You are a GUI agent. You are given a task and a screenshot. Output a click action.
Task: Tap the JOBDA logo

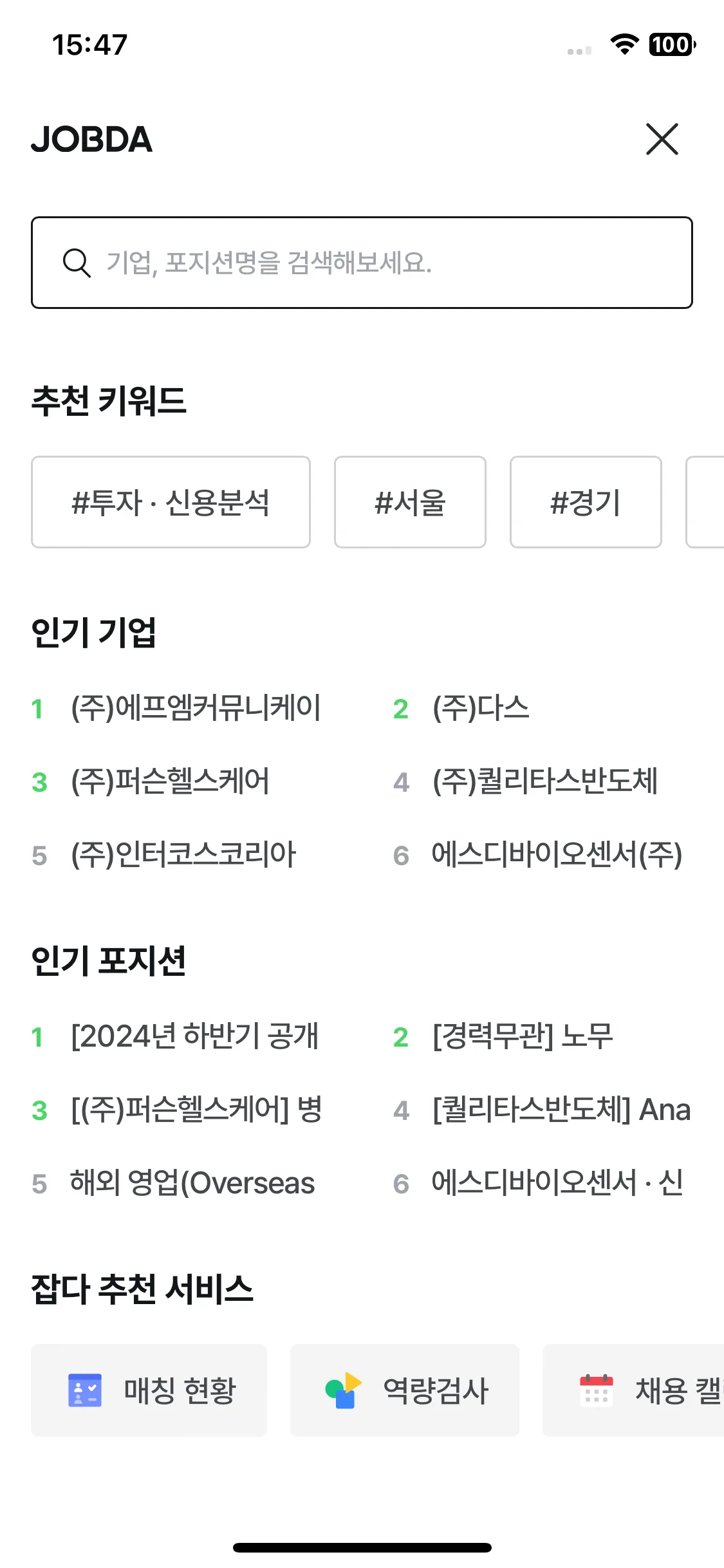(92, 139)
